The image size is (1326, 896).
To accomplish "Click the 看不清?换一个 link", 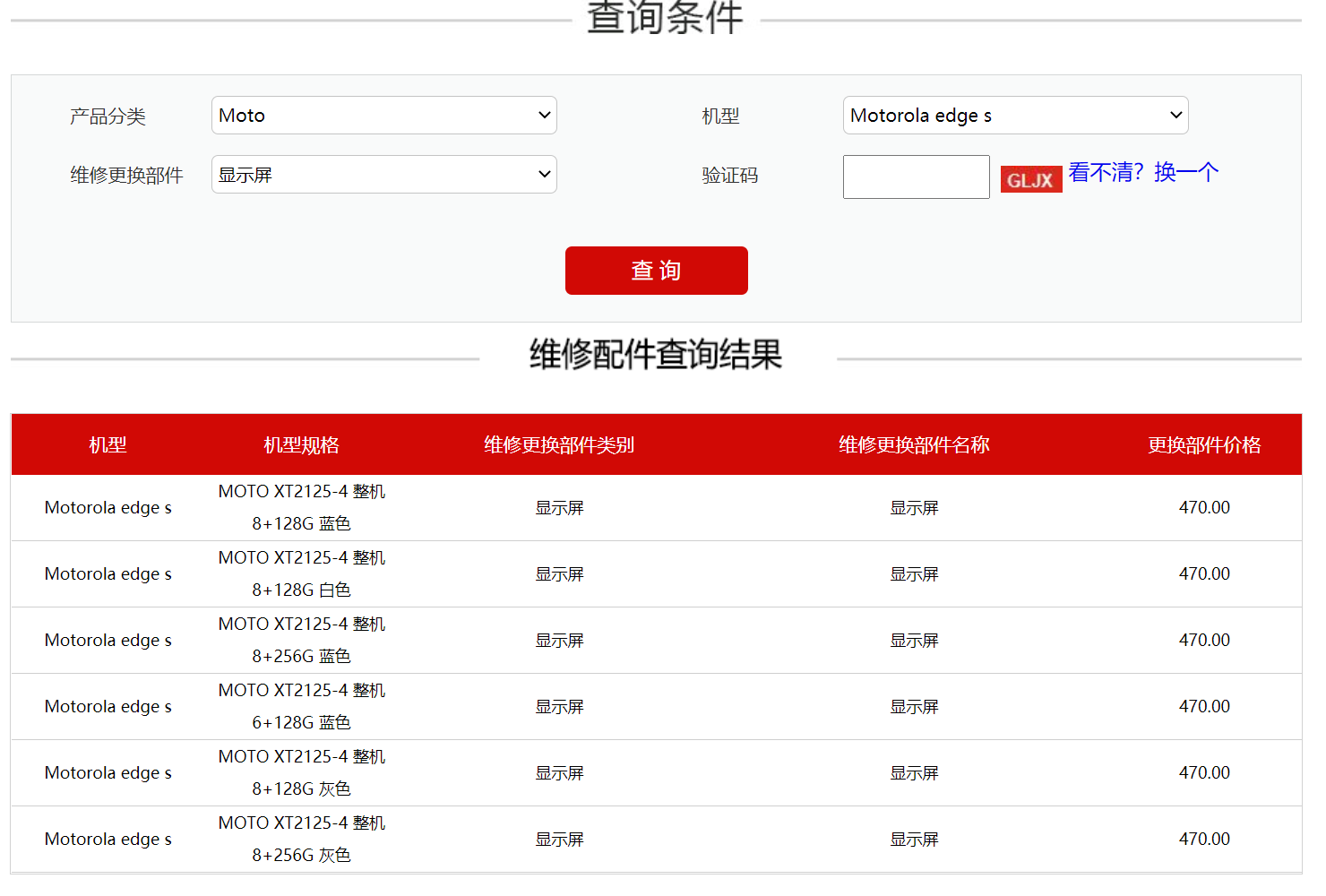I will [x=1143, y=172].
